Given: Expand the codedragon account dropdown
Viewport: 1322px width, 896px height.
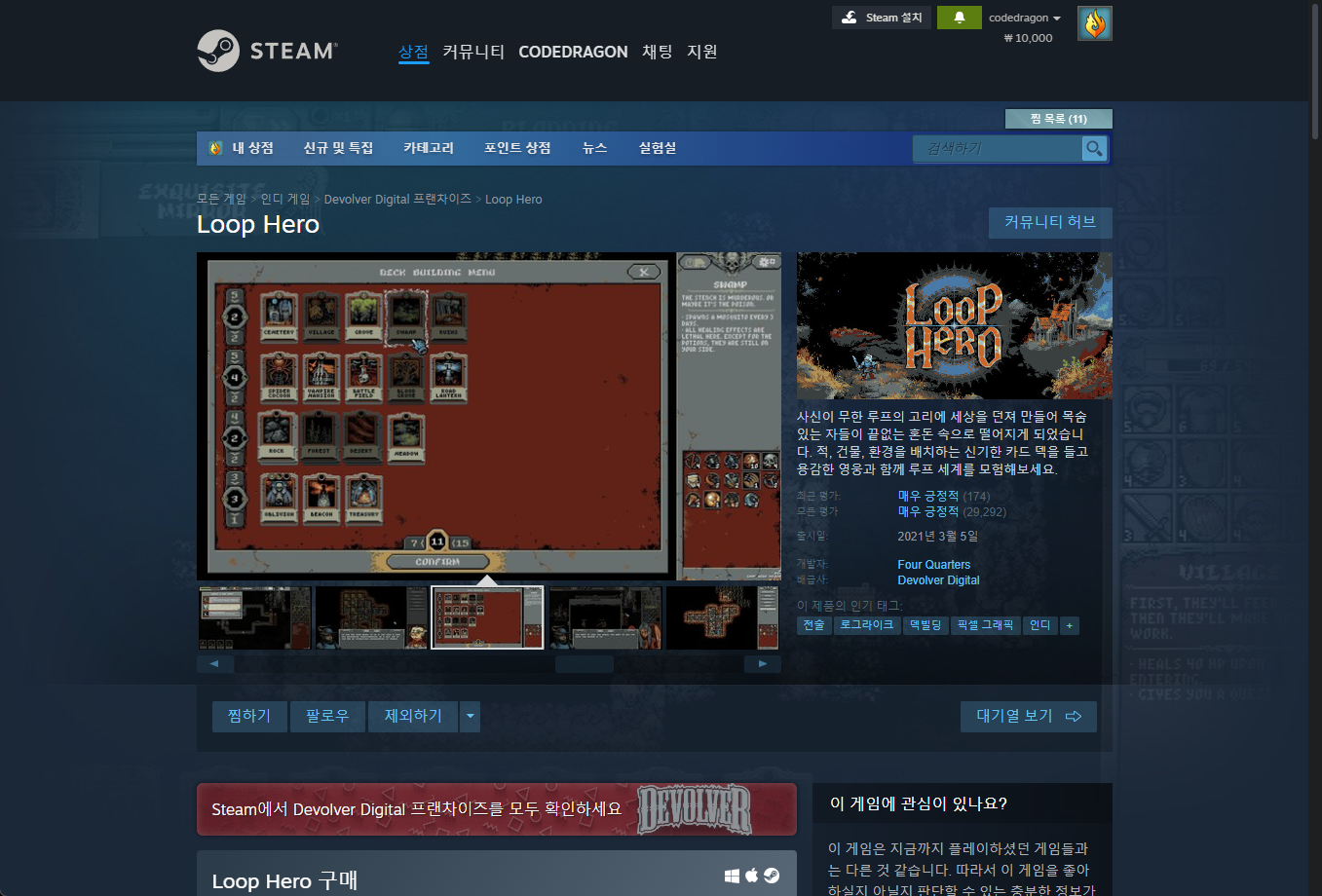Looking at the screenshot, I should [x=1025, y=18].
